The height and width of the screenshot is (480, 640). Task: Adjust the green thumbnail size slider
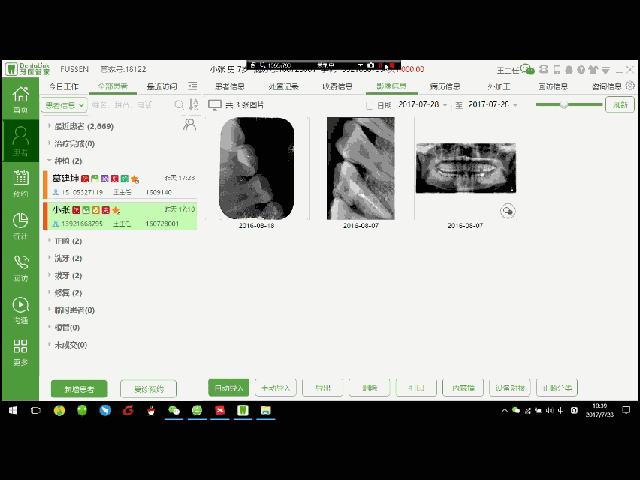[x=564, y=104]
